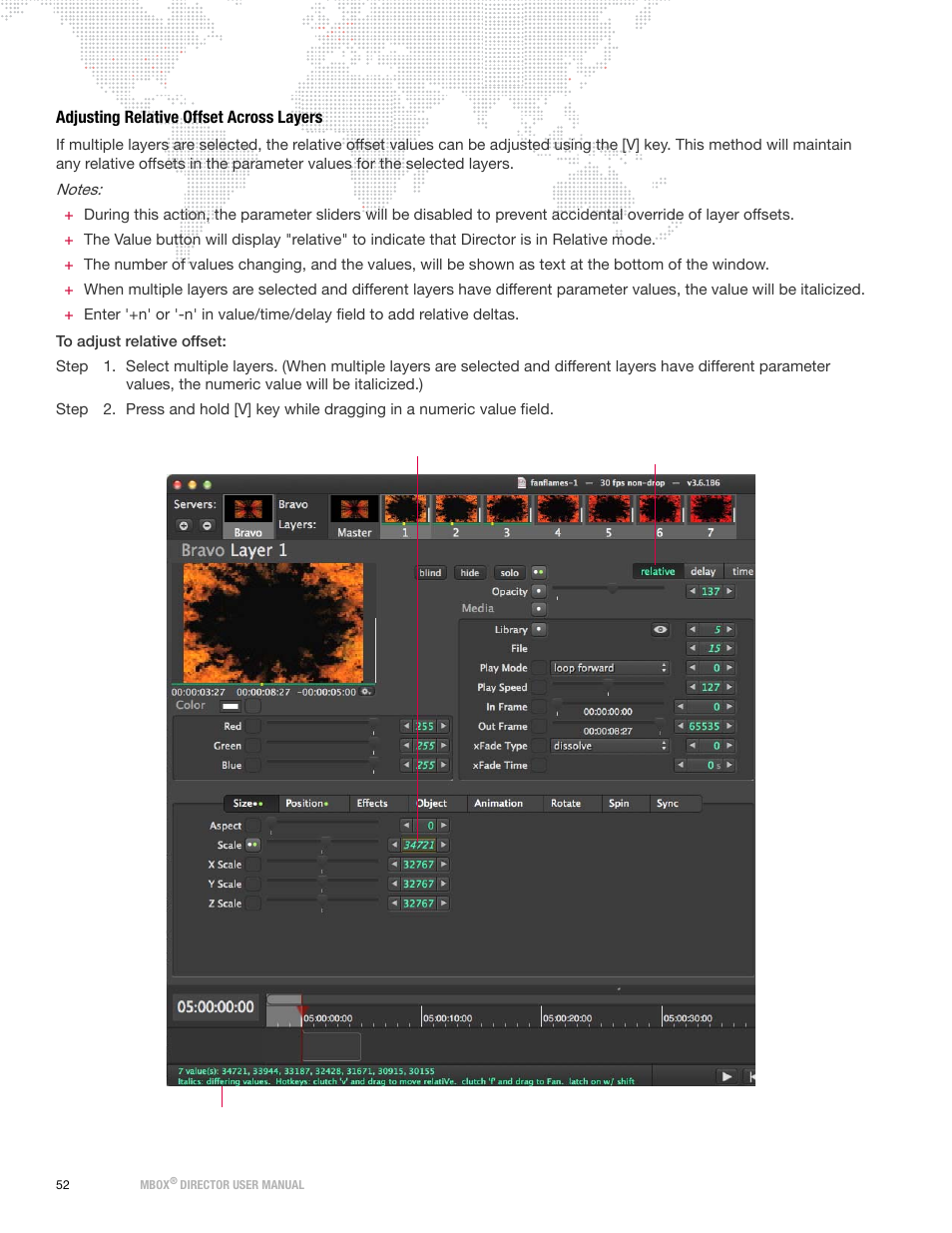Click the Scale value field 34721
Image resolution: width=952 pixels, height=1233 pixels.
(419, 845)
